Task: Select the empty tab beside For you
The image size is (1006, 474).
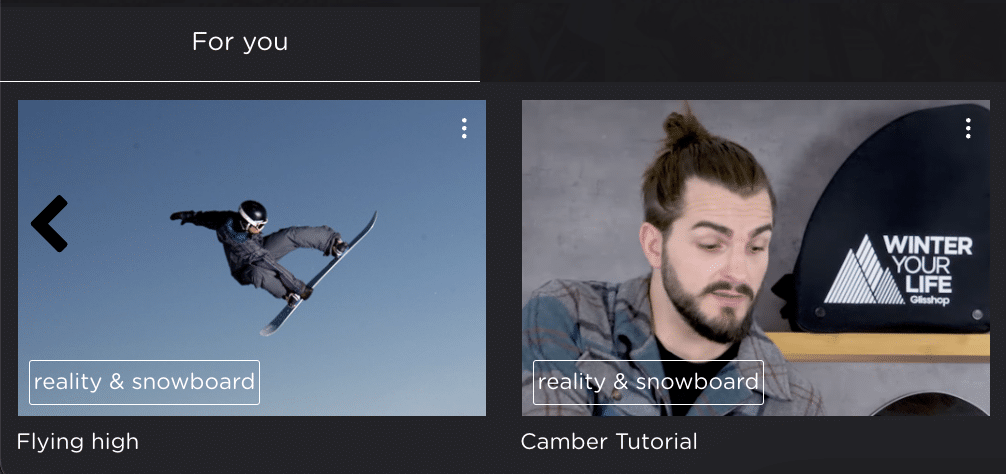Action: [x=743, y=42]
